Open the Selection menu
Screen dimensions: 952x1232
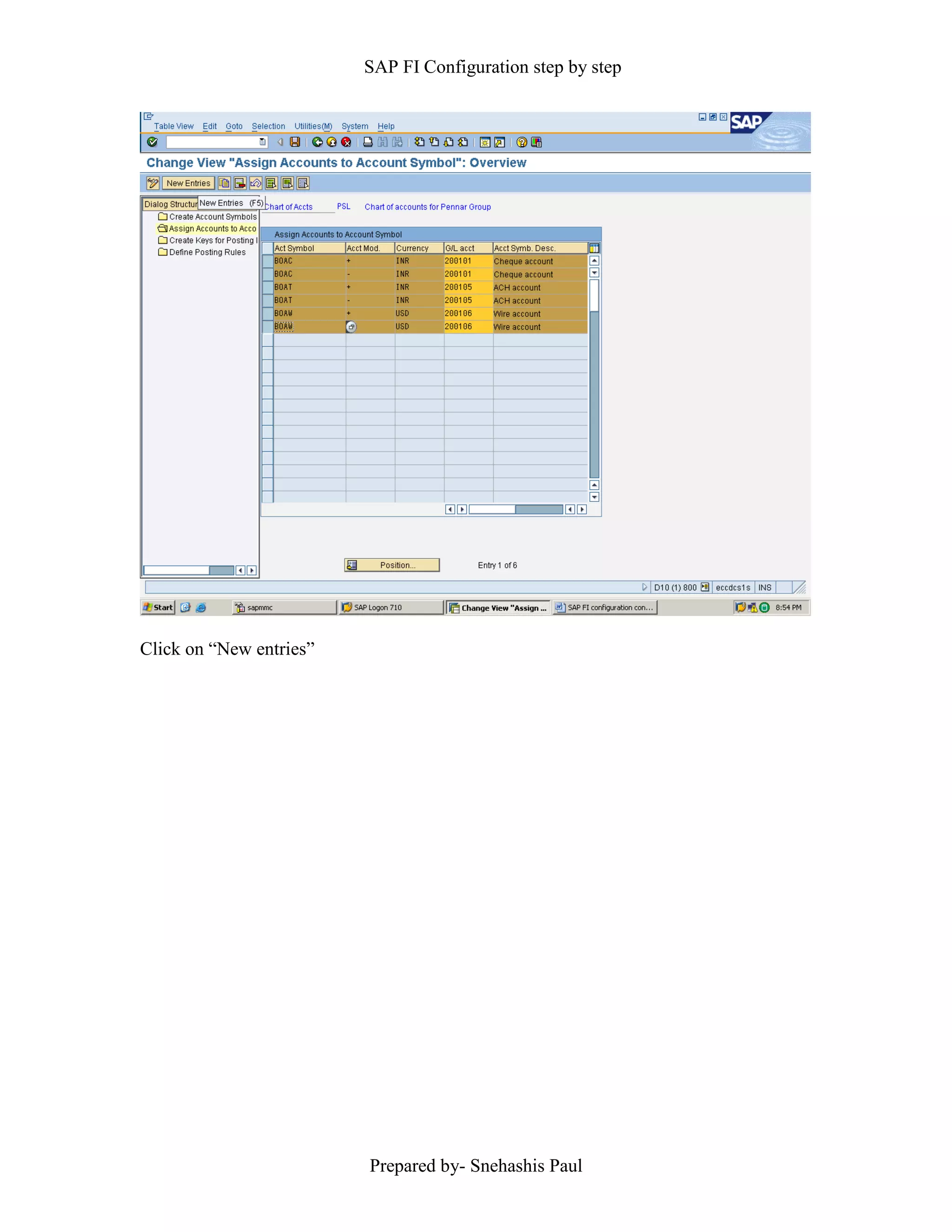tap(269, 126)
